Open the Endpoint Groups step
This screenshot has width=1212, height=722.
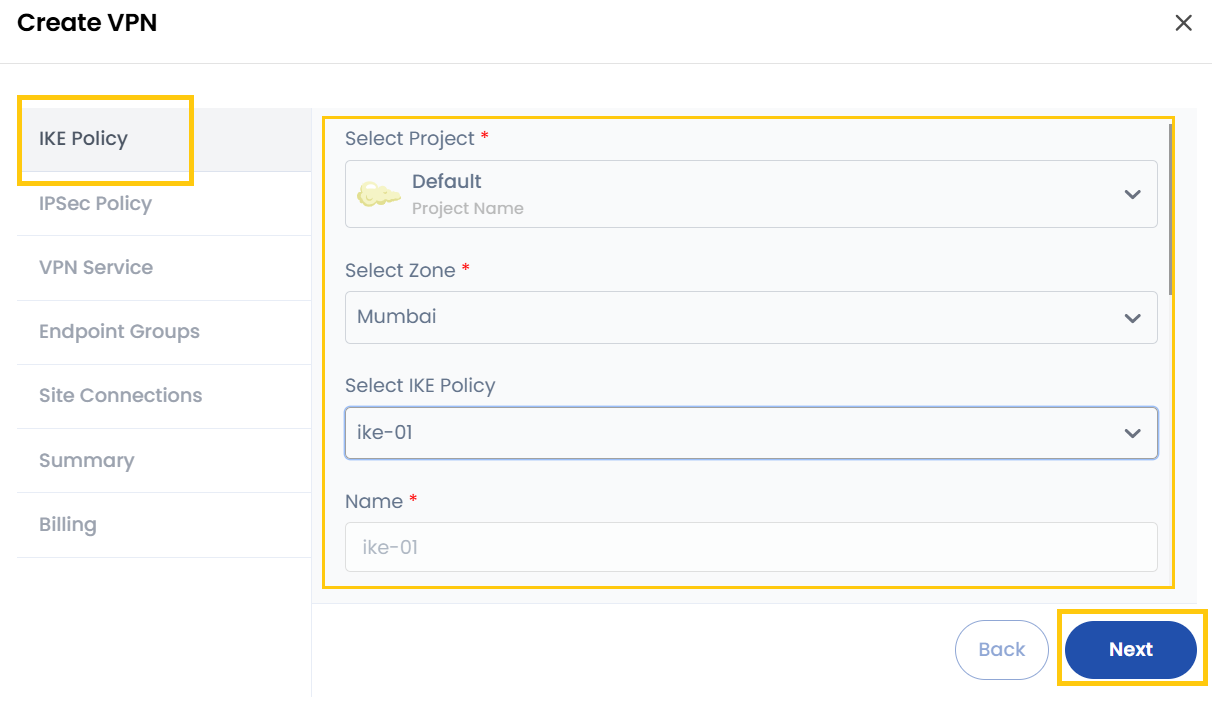[x=119, y=332]
